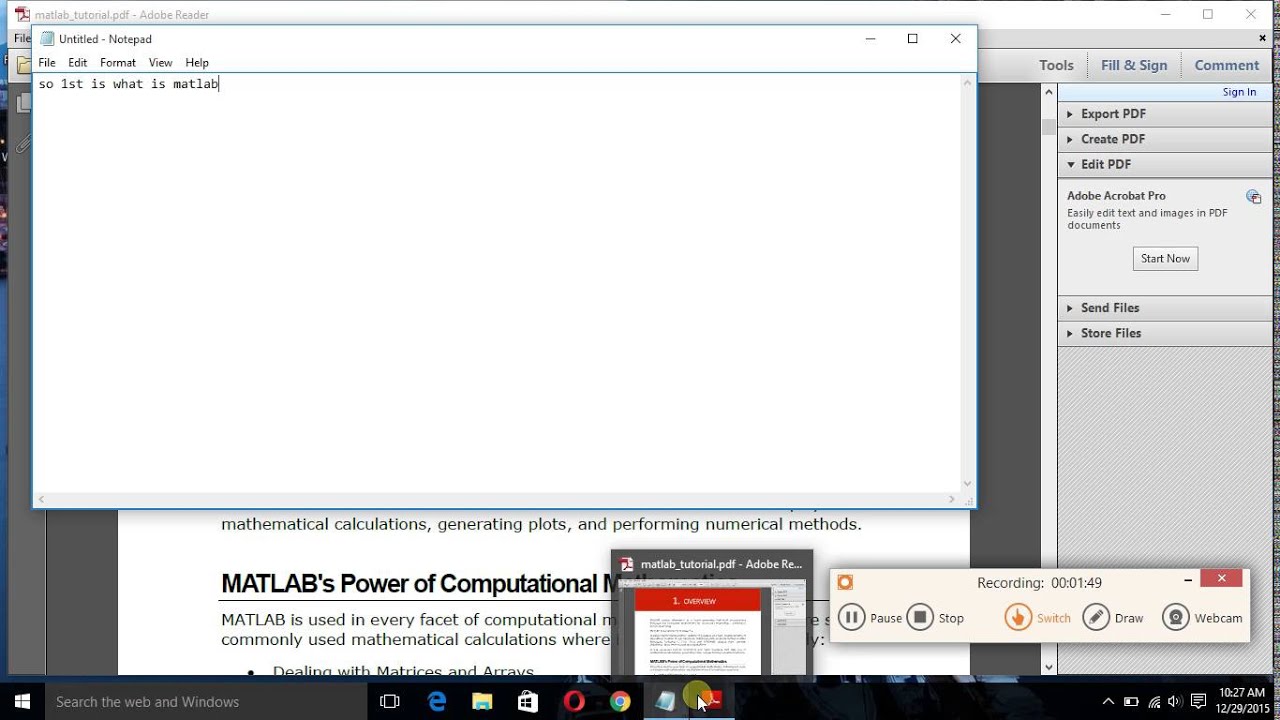Click the Open folder icon in Adobe Reader
Image resolution: width=1280 pixels, height=720 pixels.
click(24, 66)
